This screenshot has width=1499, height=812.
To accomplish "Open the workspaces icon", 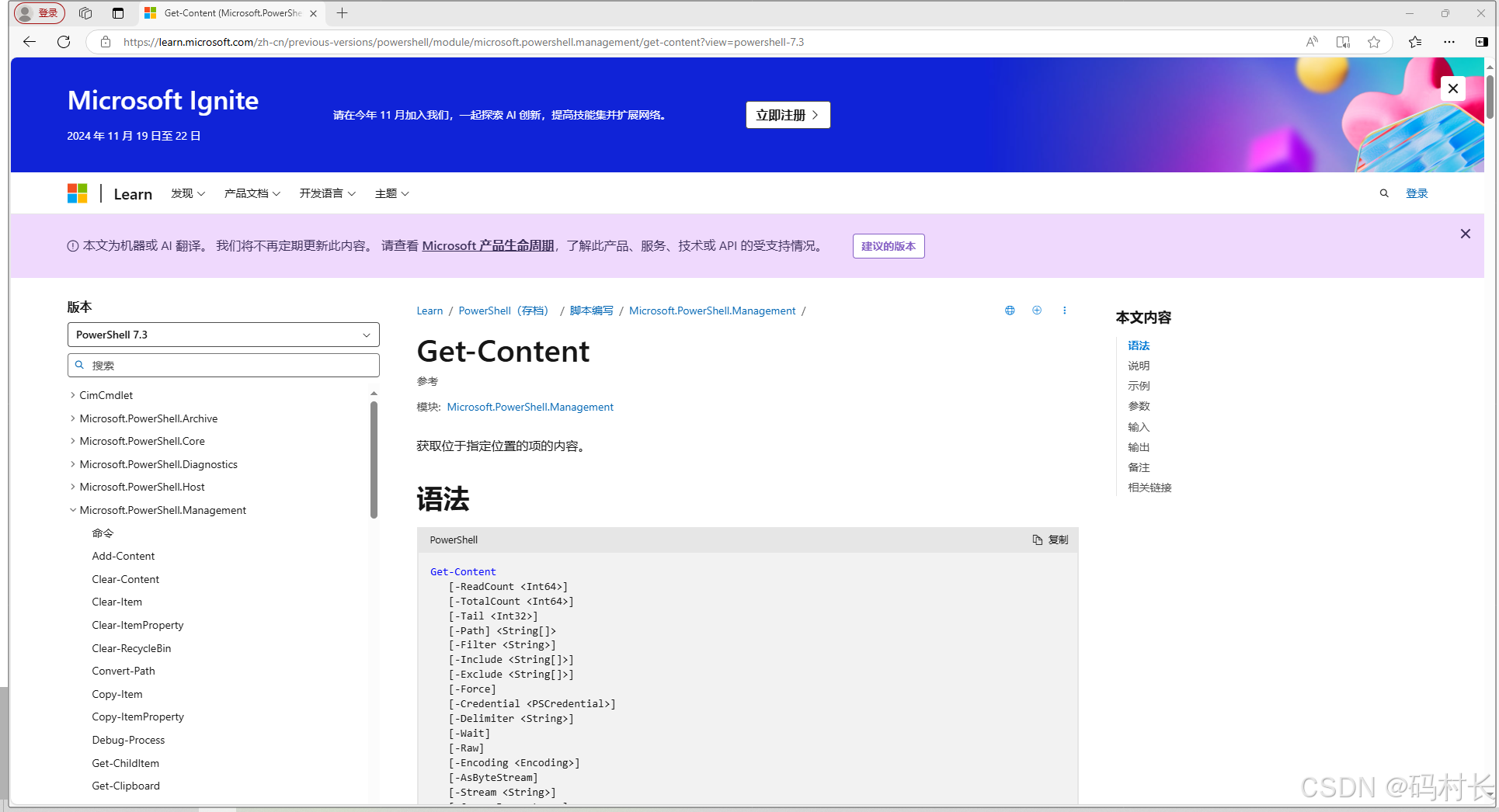I will tap(85, 13).
